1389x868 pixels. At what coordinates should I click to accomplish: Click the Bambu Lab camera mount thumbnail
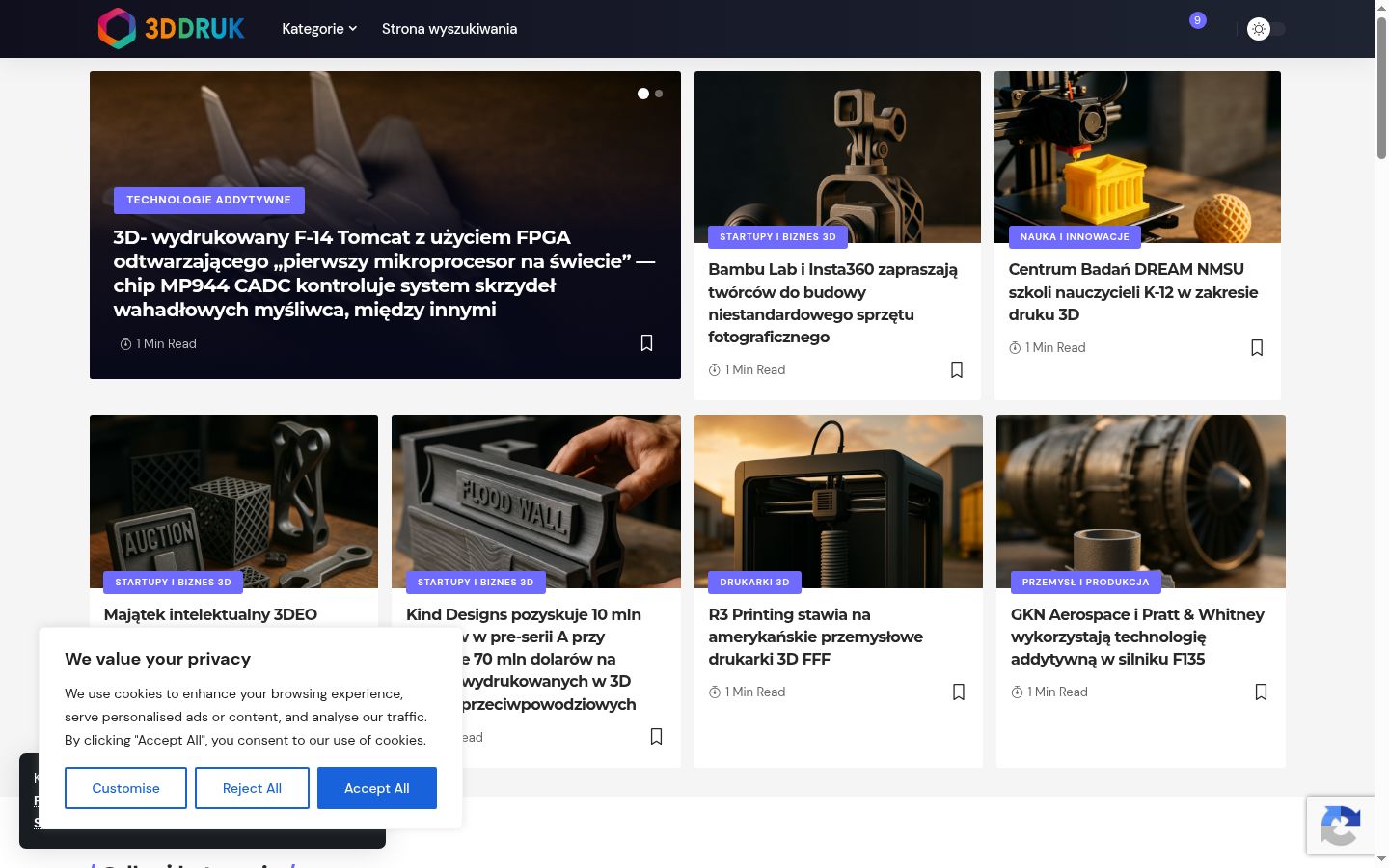837,157
